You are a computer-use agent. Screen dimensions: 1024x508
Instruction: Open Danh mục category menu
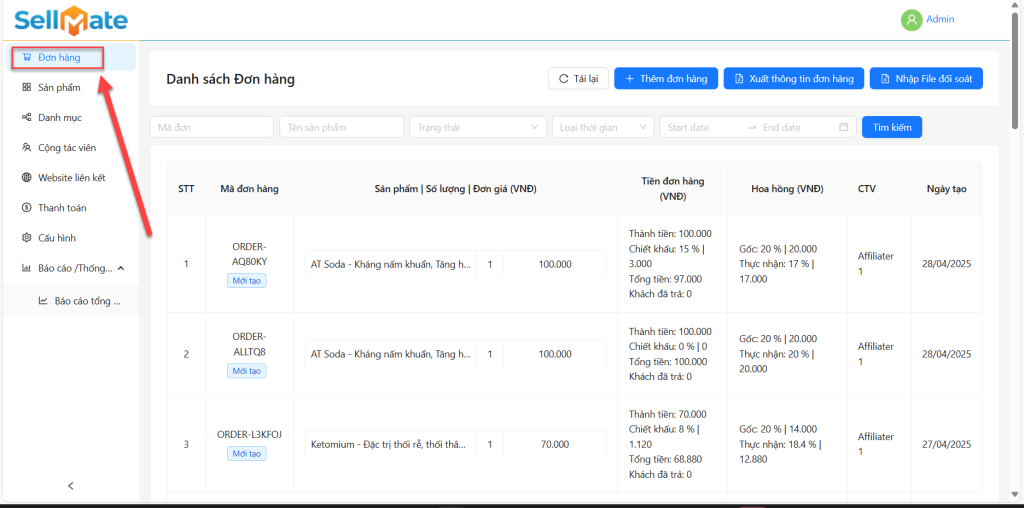(x=59, y=118)
